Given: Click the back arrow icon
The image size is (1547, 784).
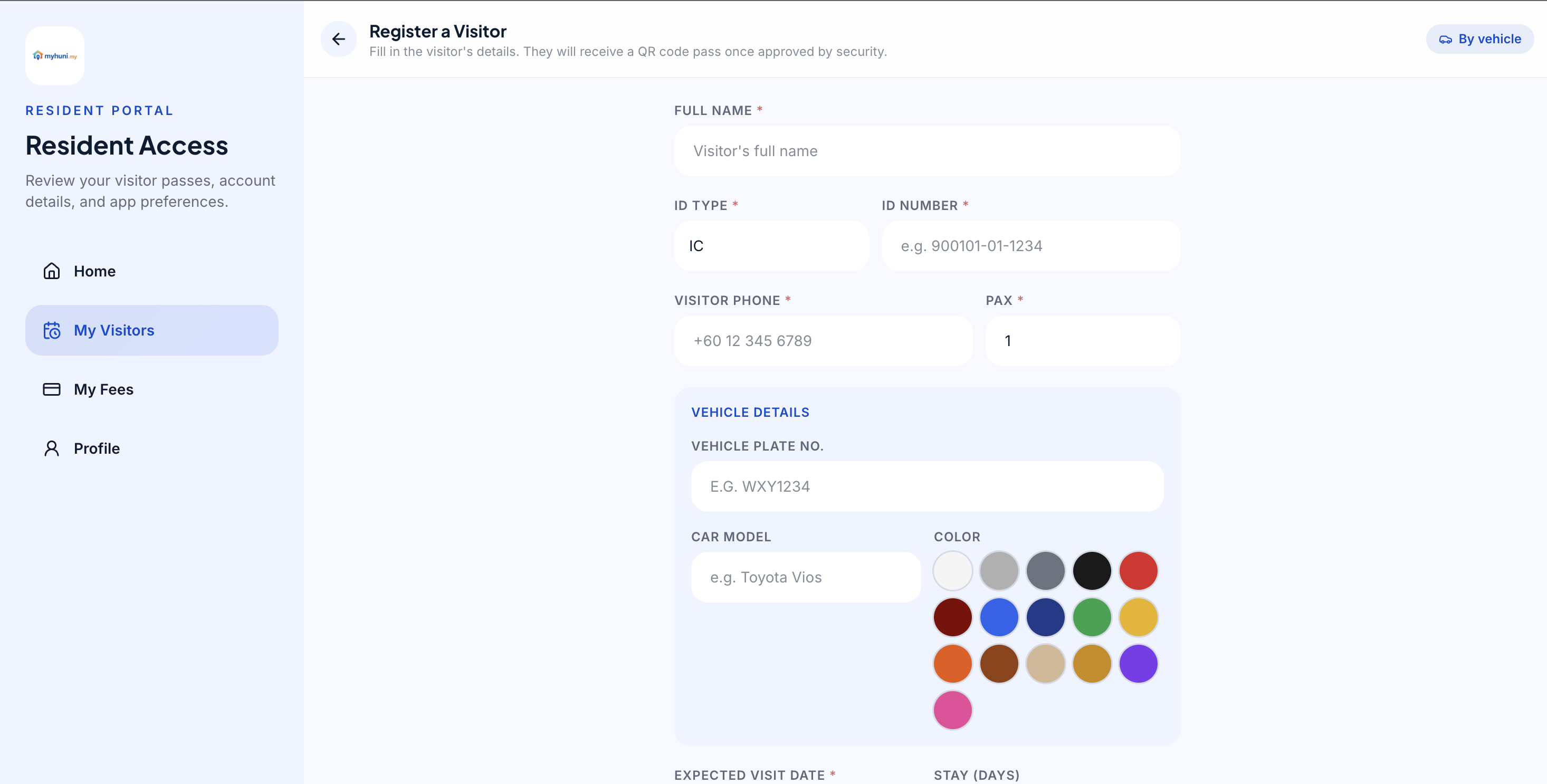Looking at the screenshot, I should (339, 39).
